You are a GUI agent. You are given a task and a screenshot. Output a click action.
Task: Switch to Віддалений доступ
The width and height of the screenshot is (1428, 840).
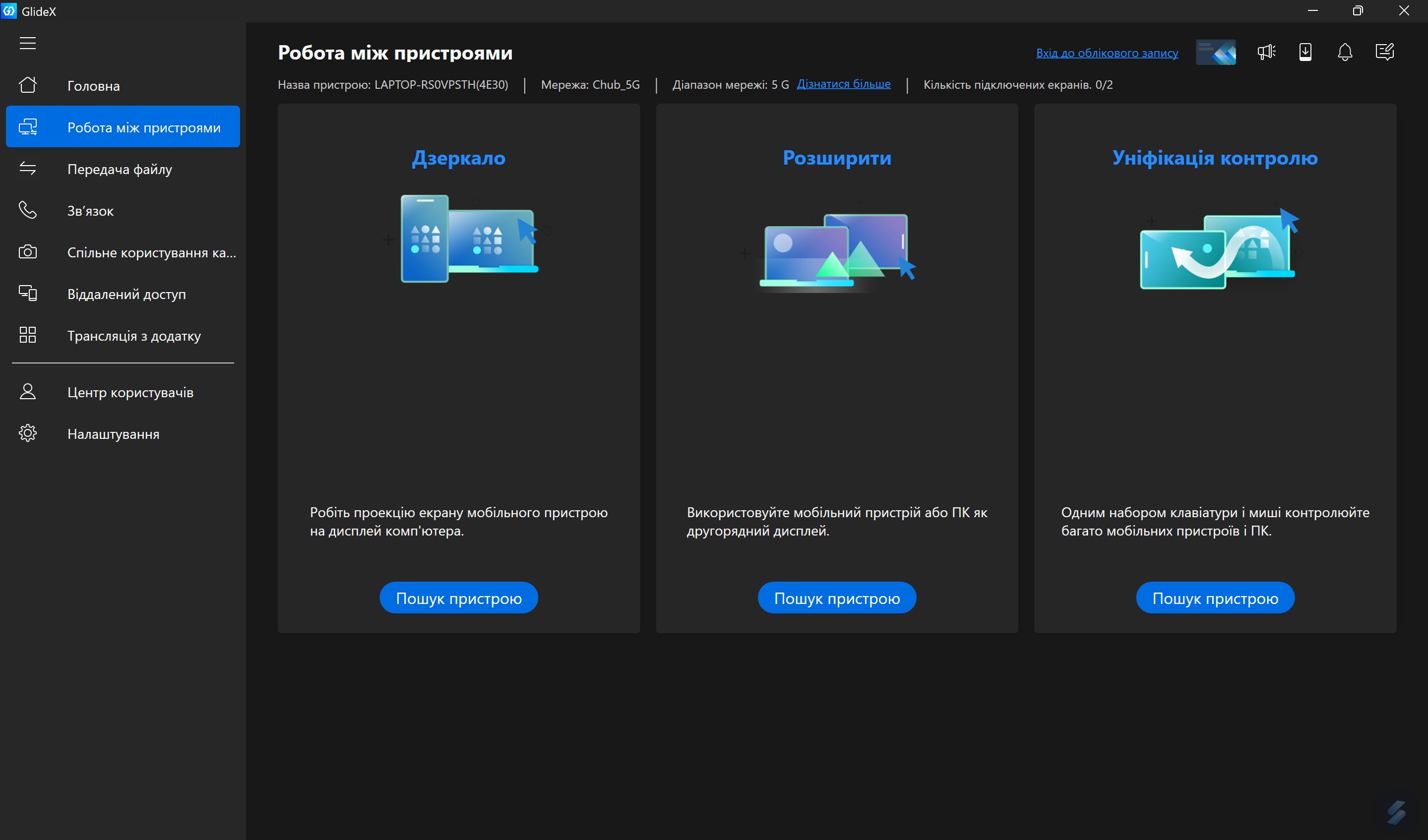tap(123, 294)
